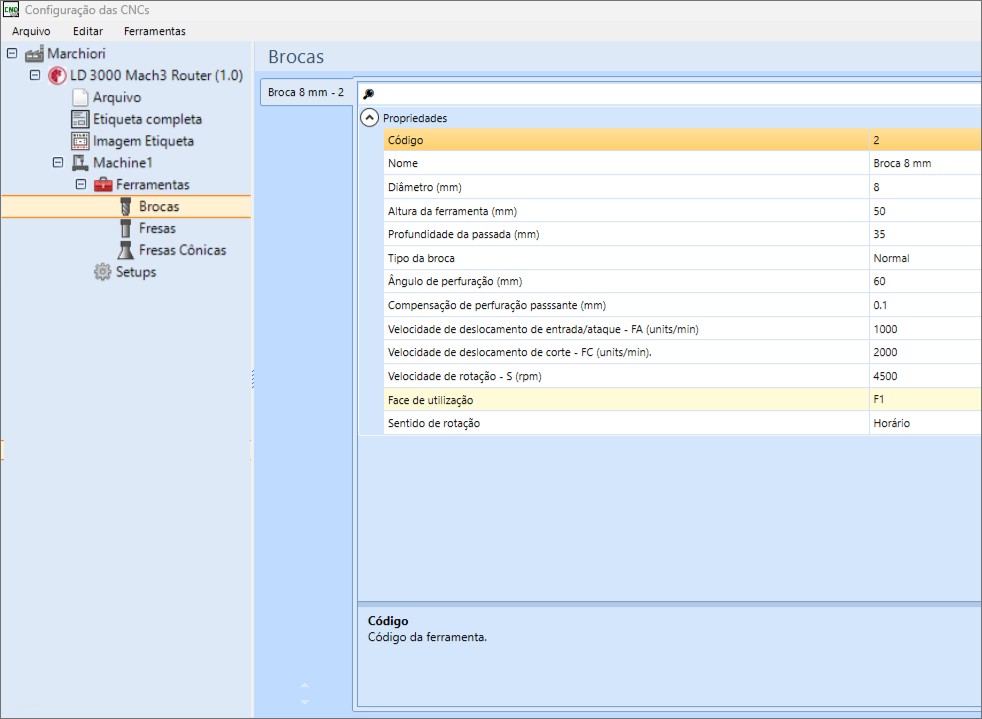This screenshot has height=719, width=982.
Task: Click the red Ferramentas toolbox icon
Action: pos(103,185)
